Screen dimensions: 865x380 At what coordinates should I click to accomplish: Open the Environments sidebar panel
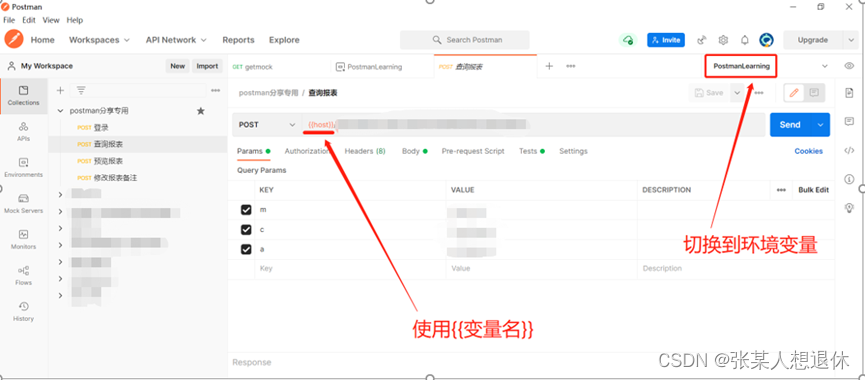pyautogui.click(x=23, y=168)
